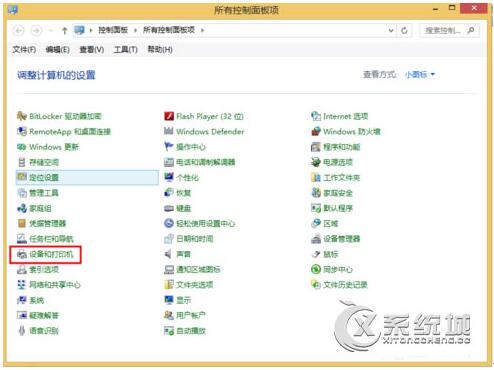
Task: Click the 键盘 keyboard icon
Action: pyautogui.click(x=169, y=208)
